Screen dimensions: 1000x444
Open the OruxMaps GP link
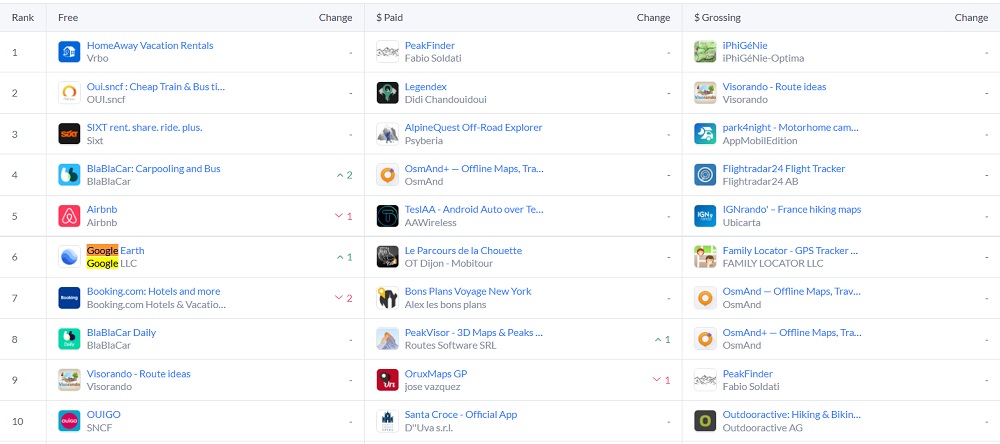(436, 373)
